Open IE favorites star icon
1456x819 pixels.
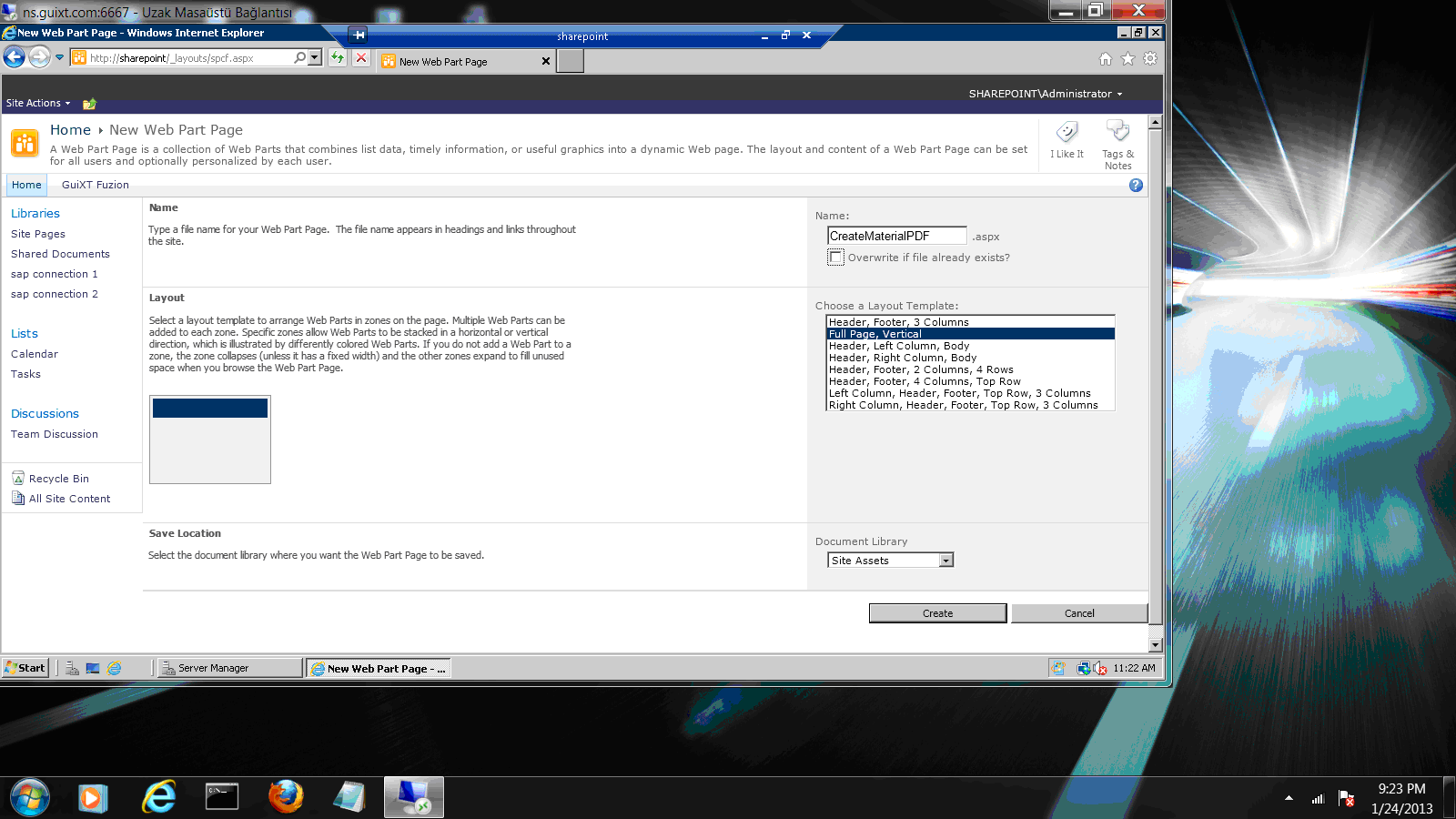tap(1127, 58)
